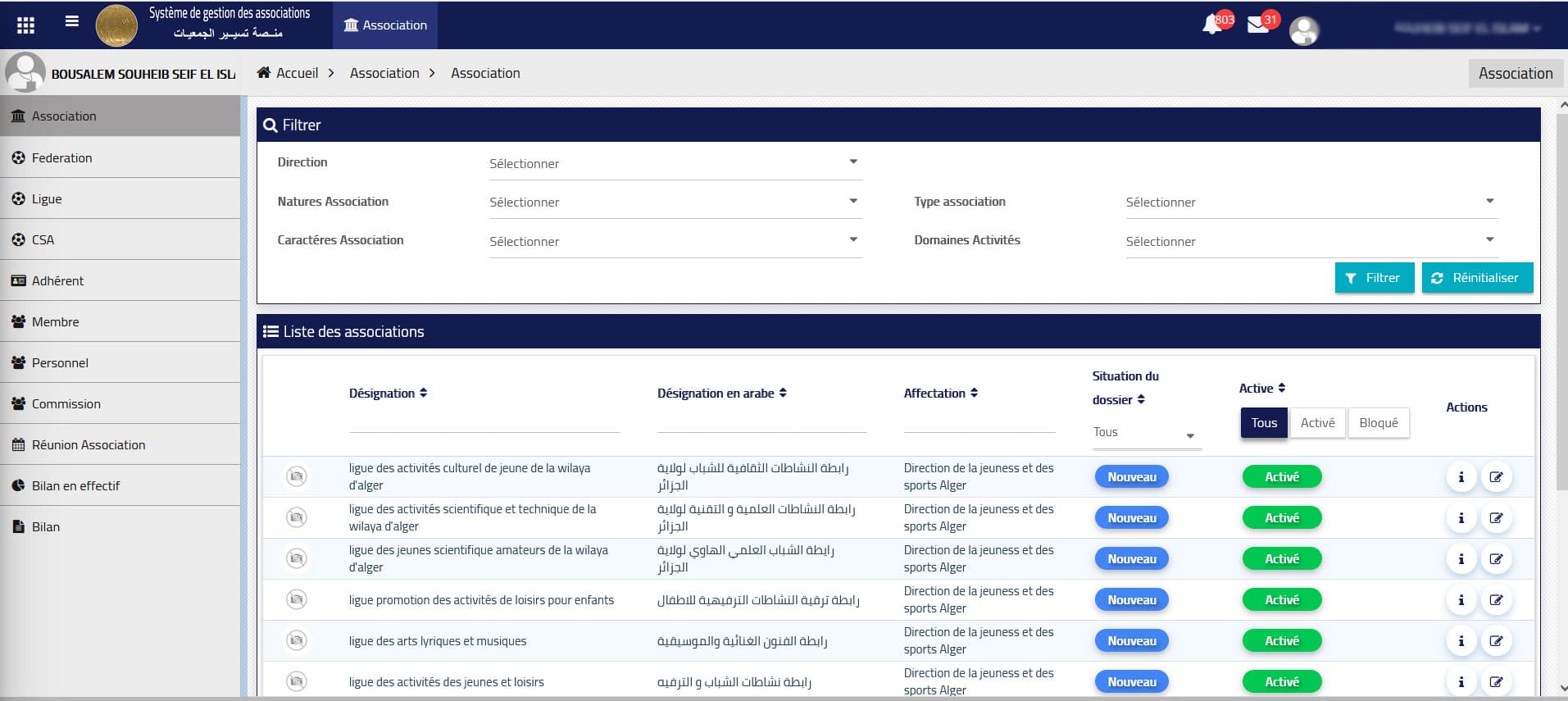
Task: Select the Activé status filter
Action: click(x=1317, y=423)
